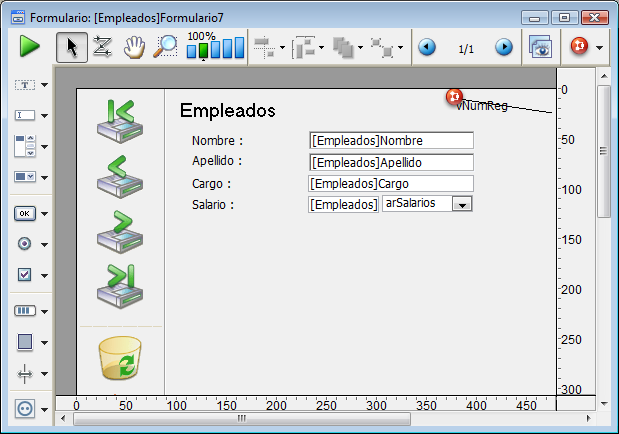Select the [Empleados]Cargo field
Viewport: 619px width, 434px height.
(390, 184)
